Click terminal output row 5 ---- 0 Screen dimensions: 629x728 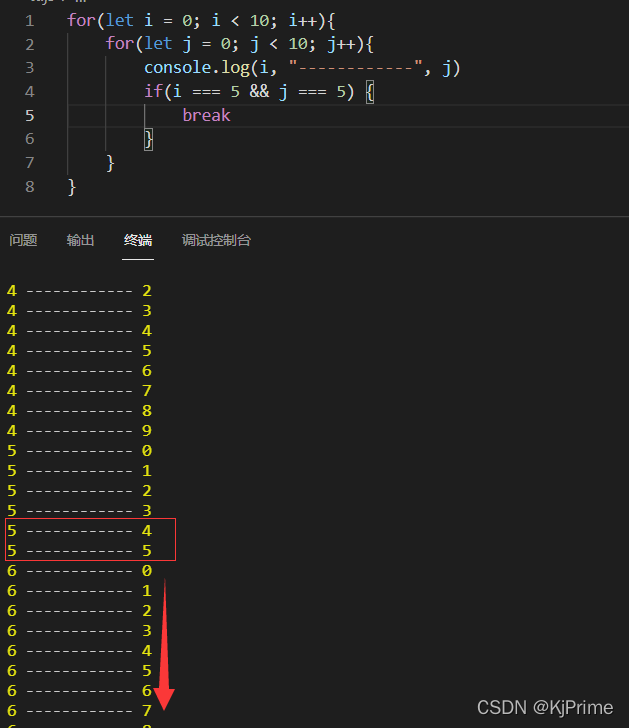click(79, 451)
